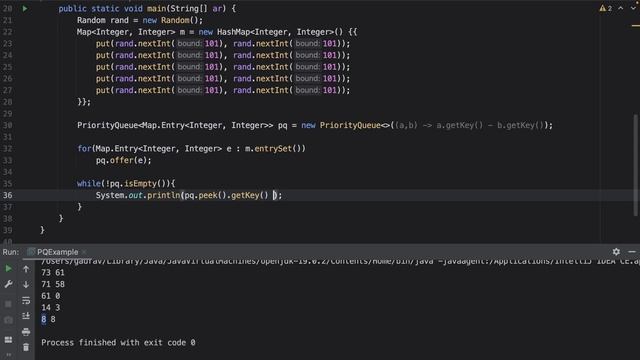
Task: Click line number 30 in the gutter
Action: (8, 125)
